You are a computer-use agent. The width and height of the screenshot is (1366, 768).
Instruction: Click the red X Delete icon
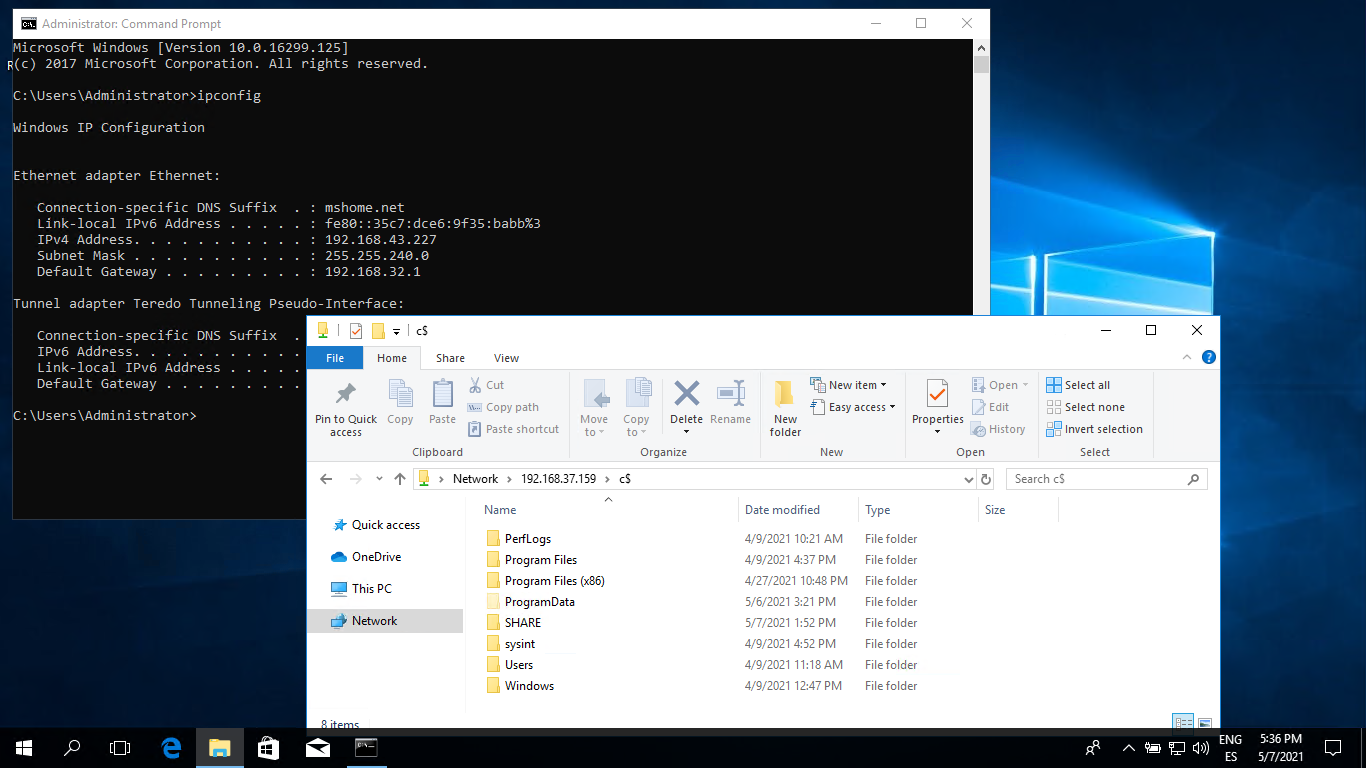click(686, 393)
